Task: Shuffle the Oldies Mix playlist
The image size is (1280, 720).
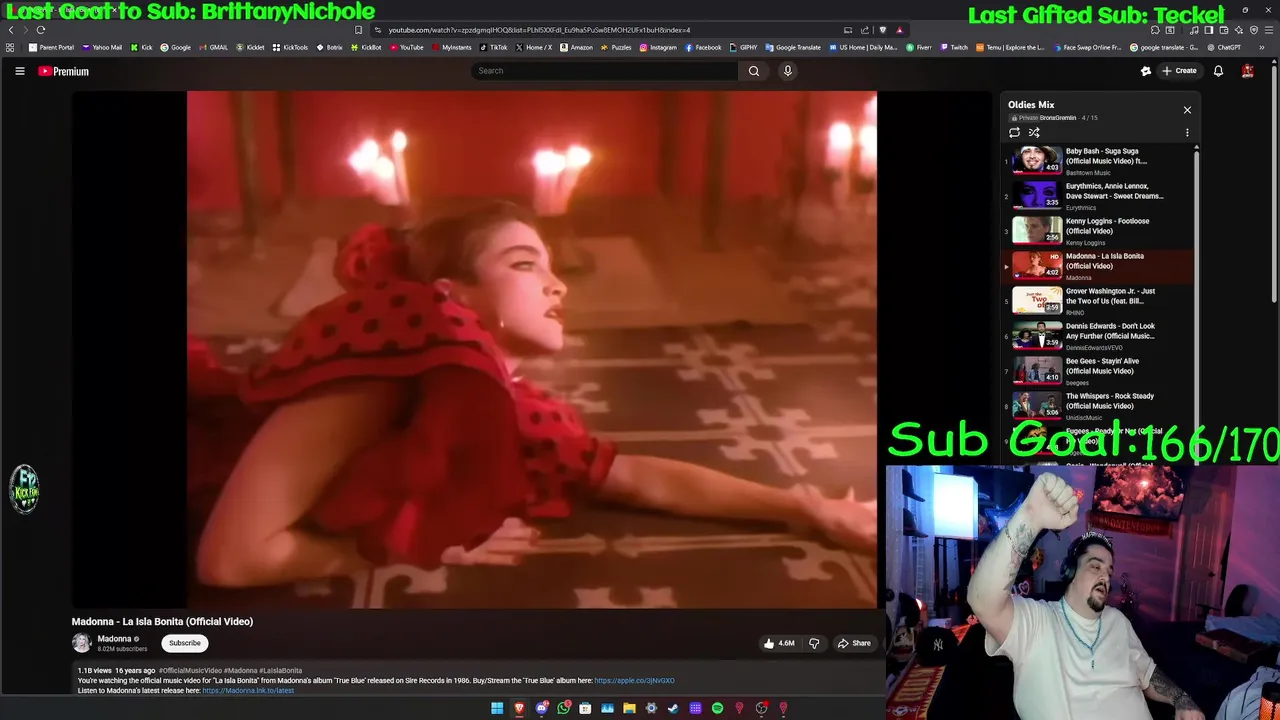Action: [x=1034, y=132]
